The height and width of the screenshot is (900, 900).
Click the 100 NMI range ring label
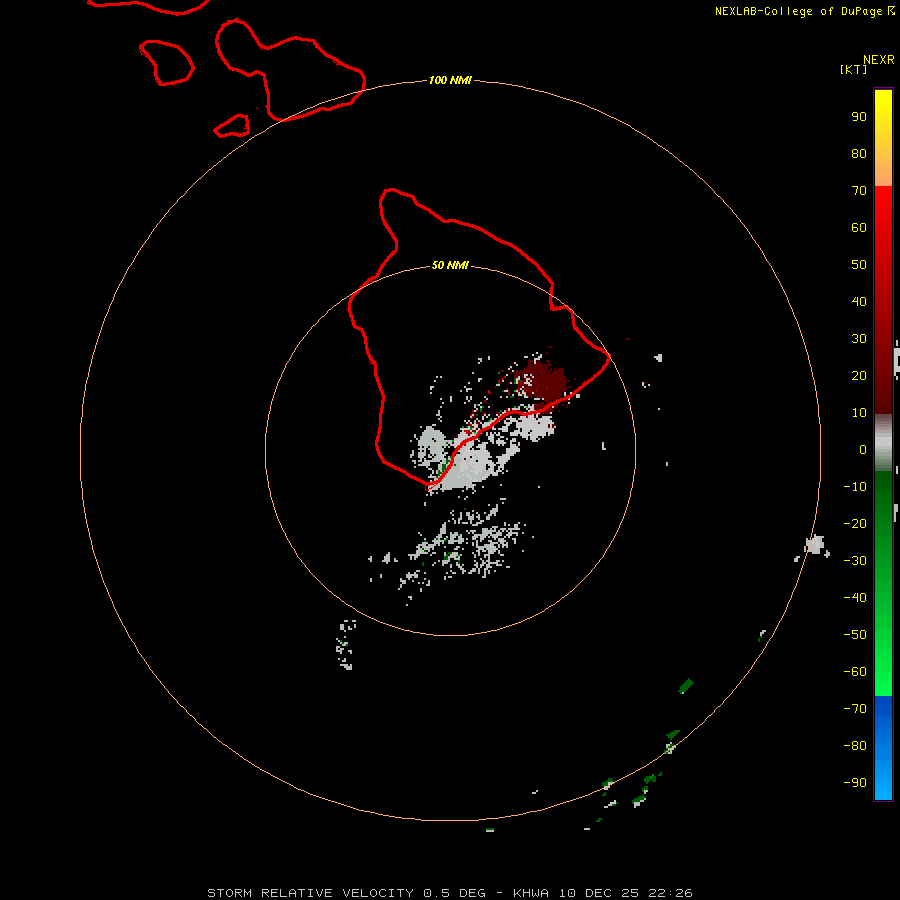(450, 80)
